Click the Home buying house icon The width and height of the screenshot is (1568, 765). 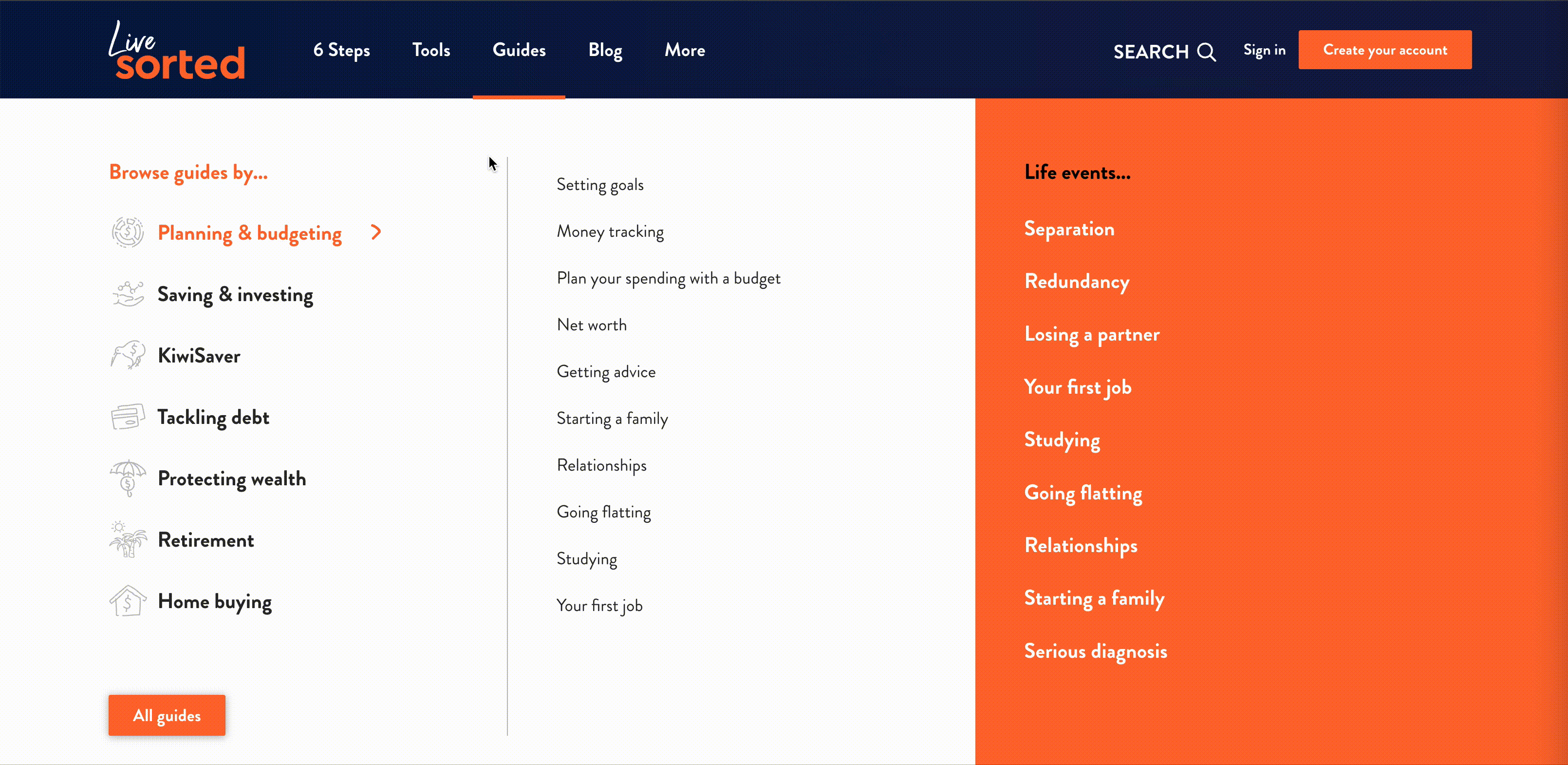pos(127,601)
